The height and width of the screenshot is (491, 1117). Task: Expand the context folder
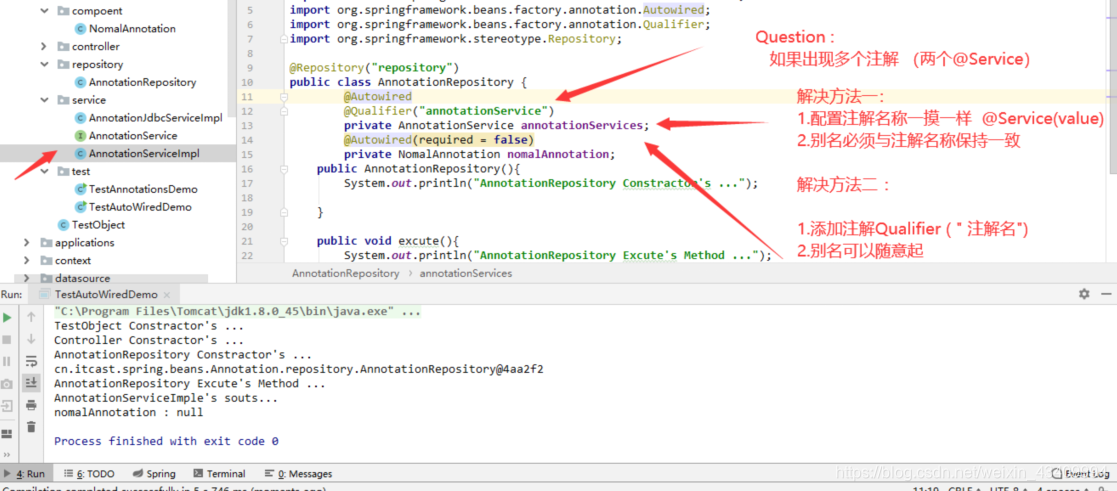point(28,260)
